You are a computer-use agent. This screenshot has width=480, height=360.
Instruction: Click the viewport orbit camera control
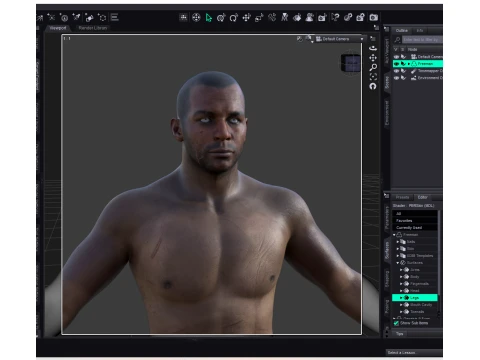(x=373, y=48)
